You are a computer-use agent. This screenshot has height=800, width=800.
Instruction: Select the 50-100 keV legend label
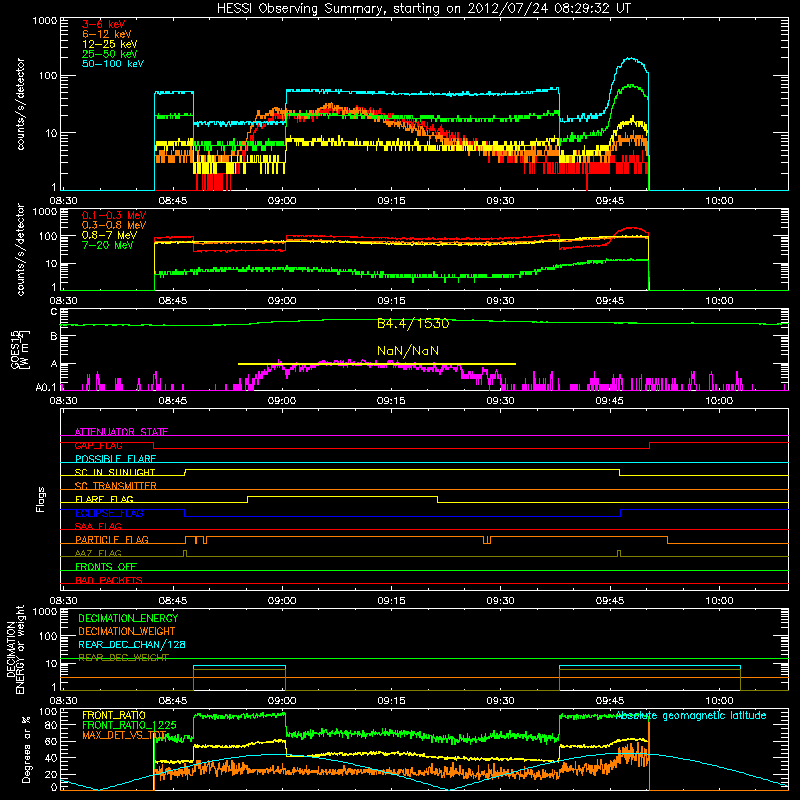point(113,64)
